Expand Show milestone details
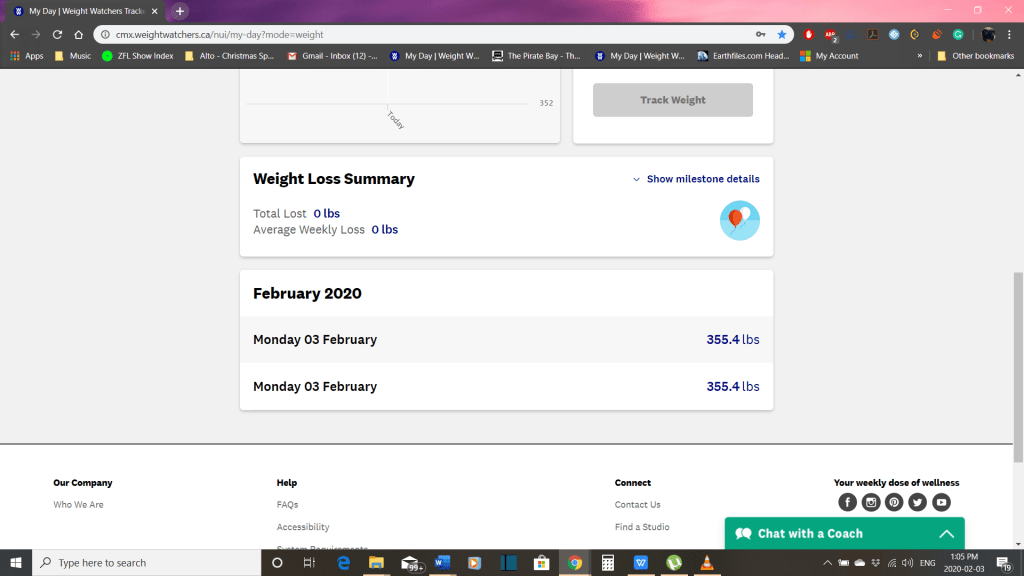This screenshot has height=576, width=1024. tap(696, 179)
